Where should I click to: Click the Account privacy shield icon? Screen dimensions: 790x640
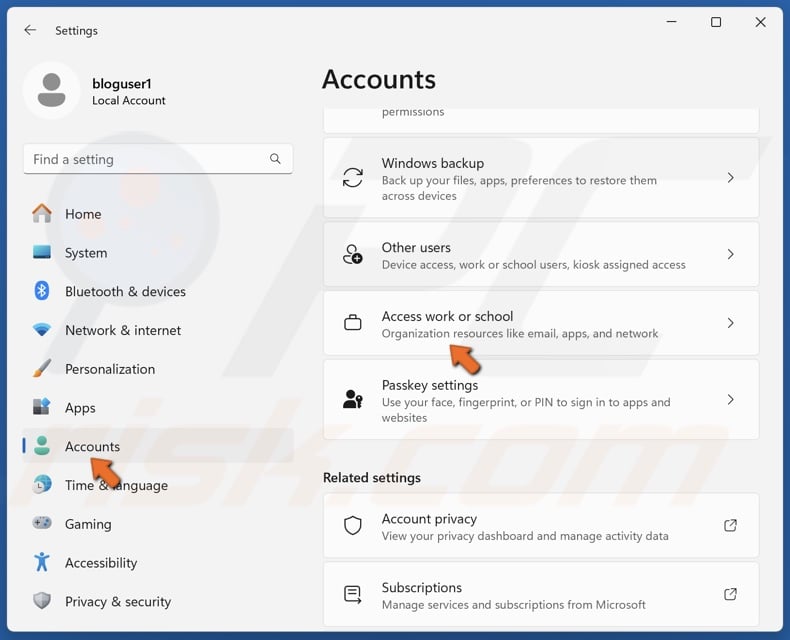pyautogui.click(x=353, y=526)
